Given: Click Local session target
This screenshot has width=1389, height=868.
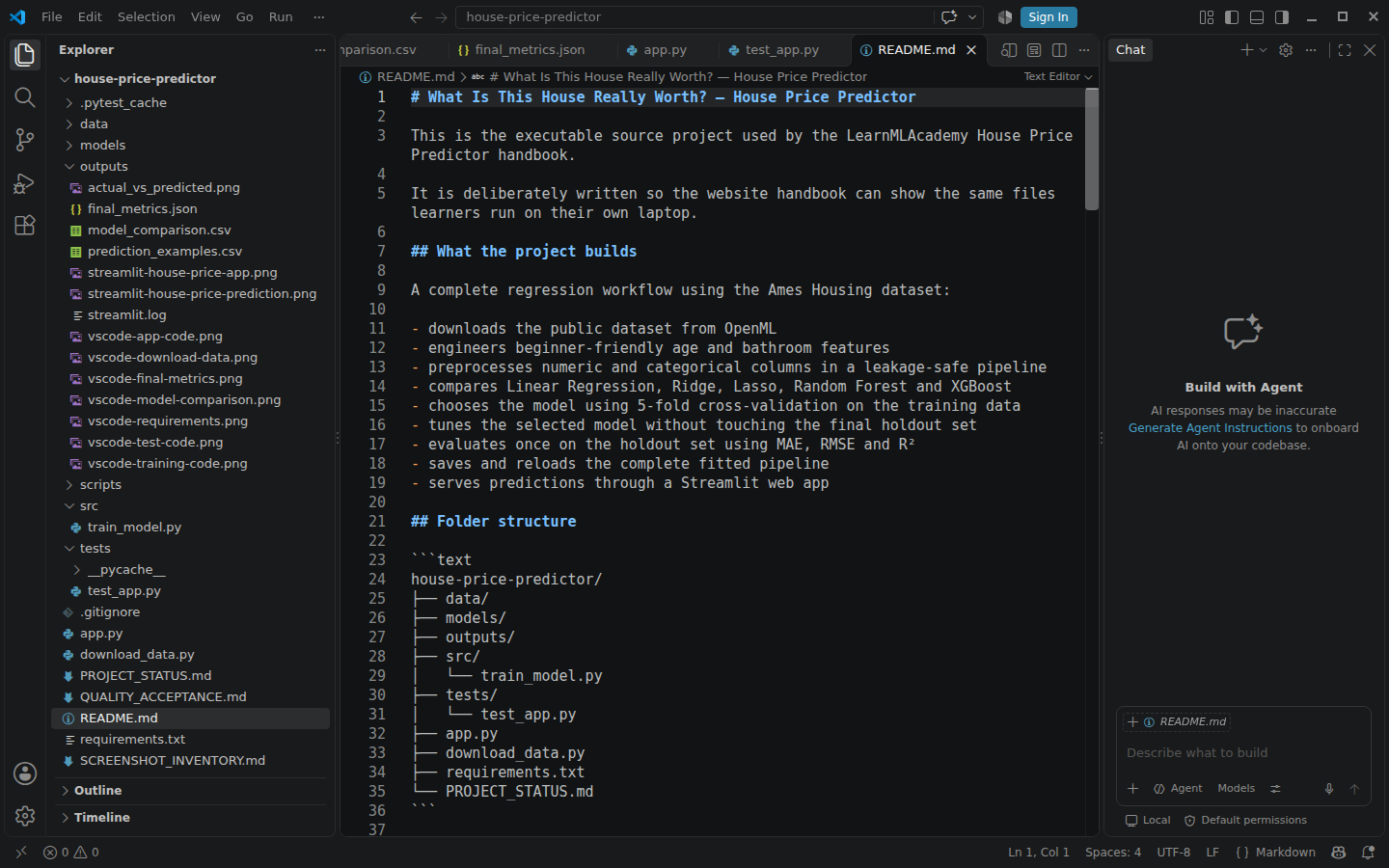Looking at the screenshot, I should pyautogui.click(x=1148, y=821).
